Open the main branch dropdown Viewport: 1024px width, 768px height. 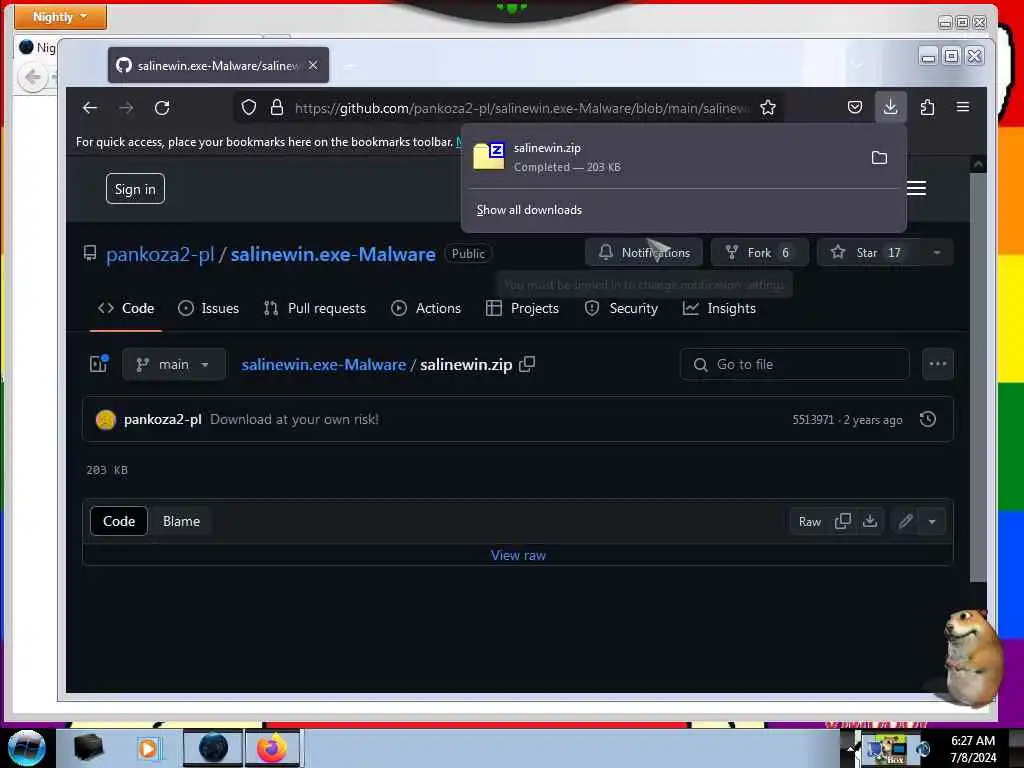tap(174, 364)
